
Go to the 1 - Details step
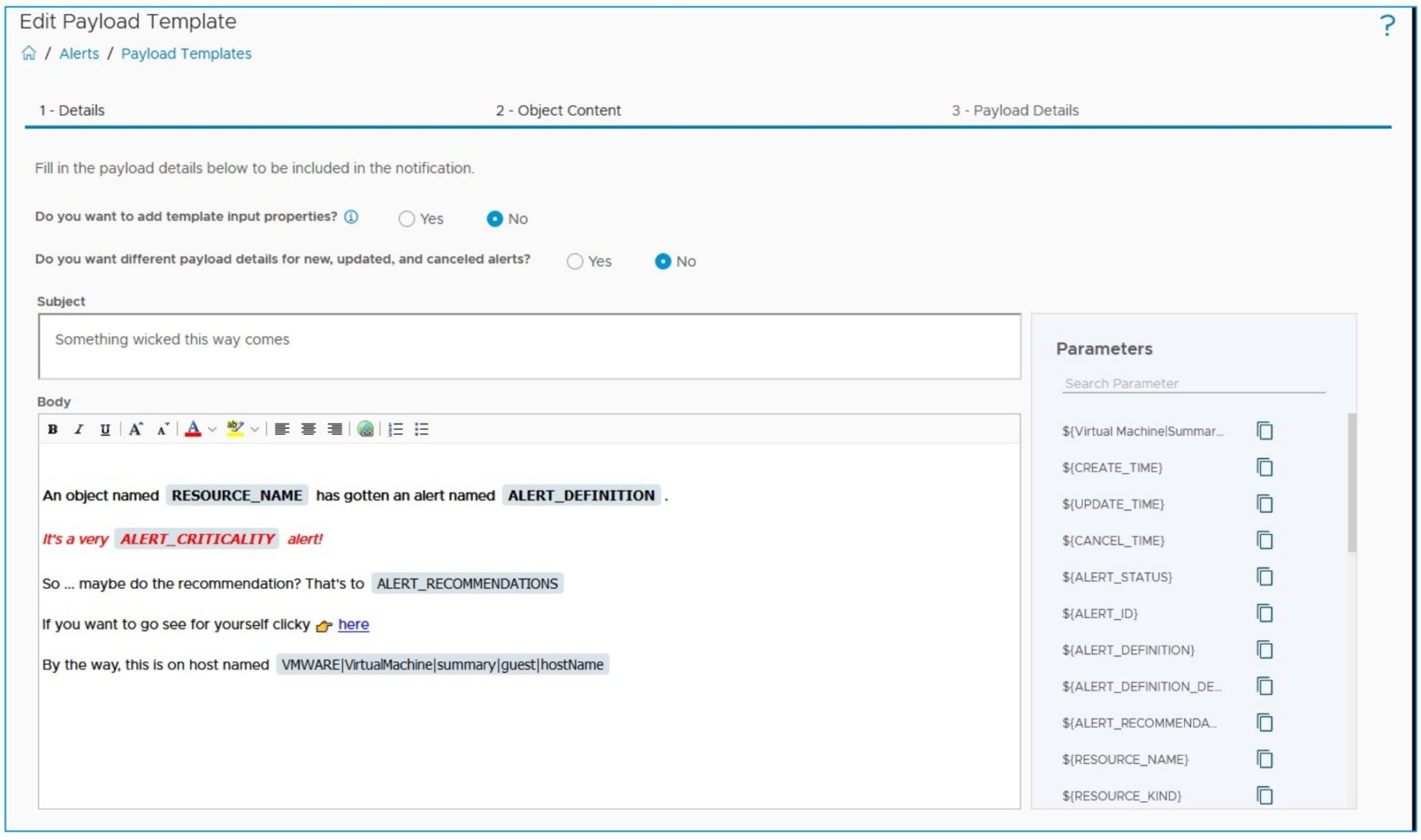tap(72, 110)
